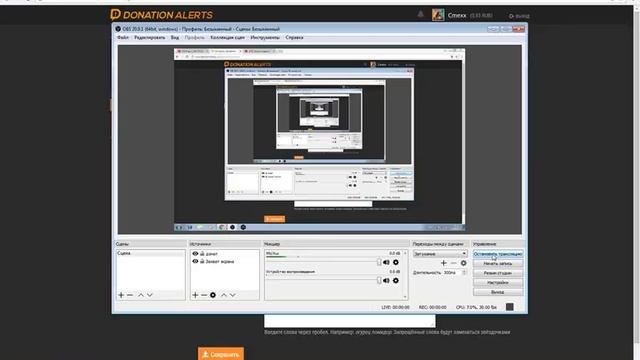The height and width of the screenshot is (360, 640).
Task: Click the orange Сохранить button on webpage
Action: 221,354
